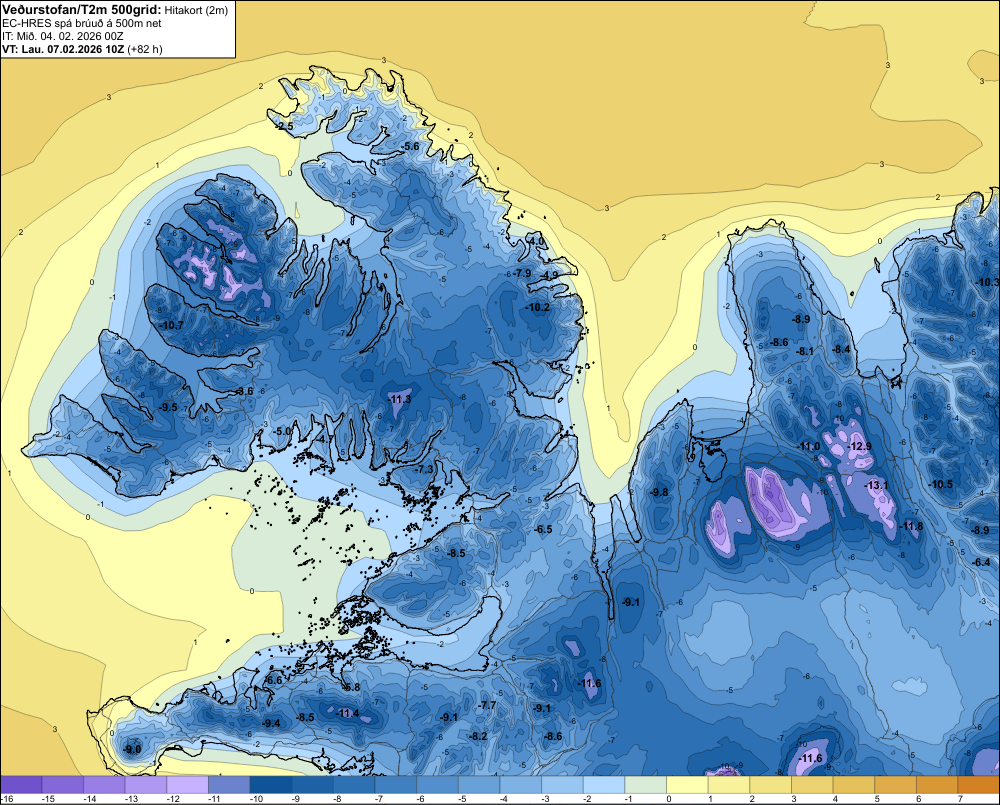Click the pale yellow swatch between 0 and 1
The height and width of the screenshot is (805, 1000).
(x=687, y=784)
